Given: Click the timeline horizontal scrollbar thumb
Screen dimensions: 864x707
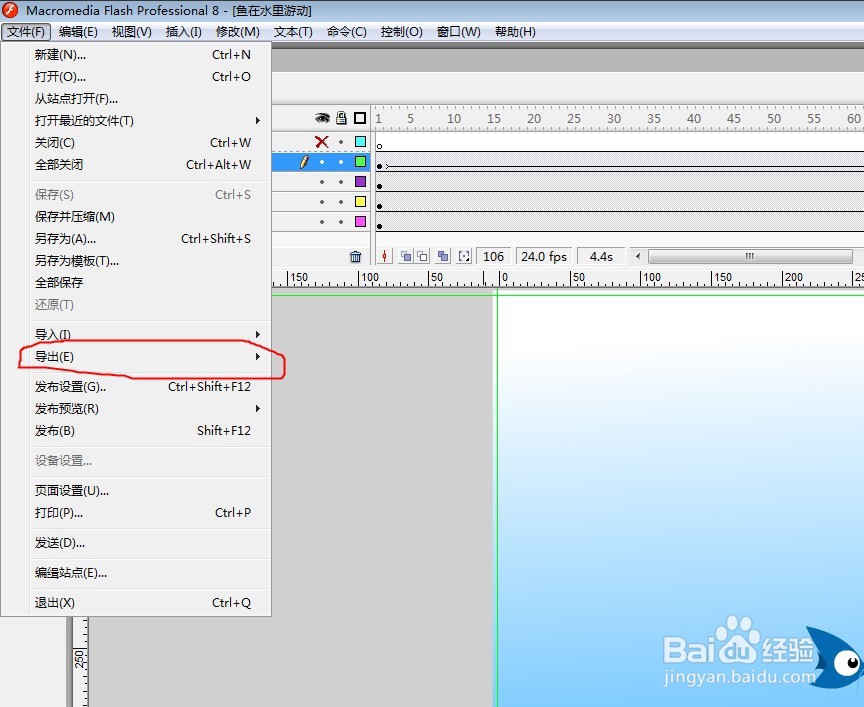Looking at the screenshot, I should 750,256.
